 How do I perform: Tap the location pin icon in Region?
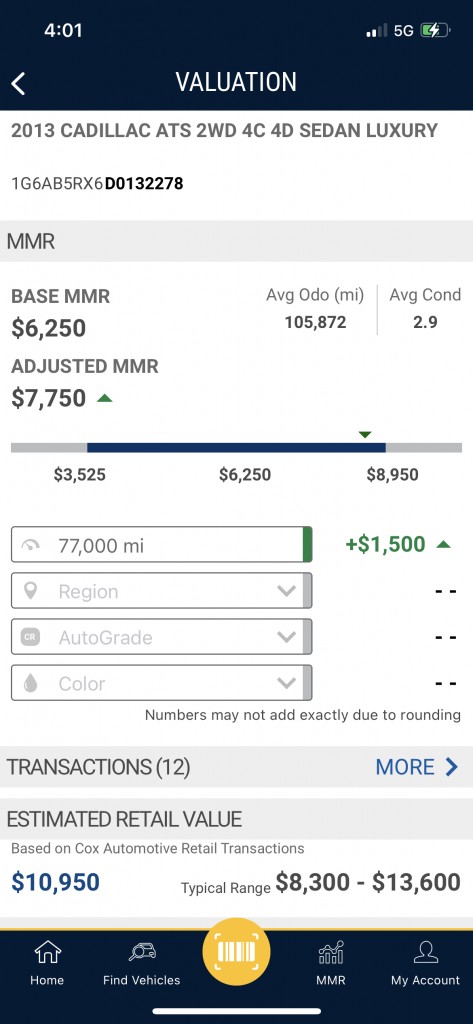(30, 591)
